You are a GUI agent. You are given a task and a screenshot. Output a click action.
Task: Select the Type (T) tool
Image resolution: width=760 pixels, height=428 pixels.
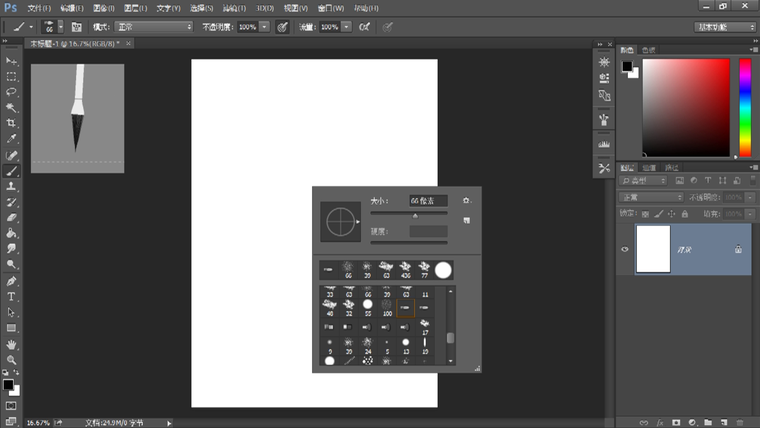(x=12, y=297)
